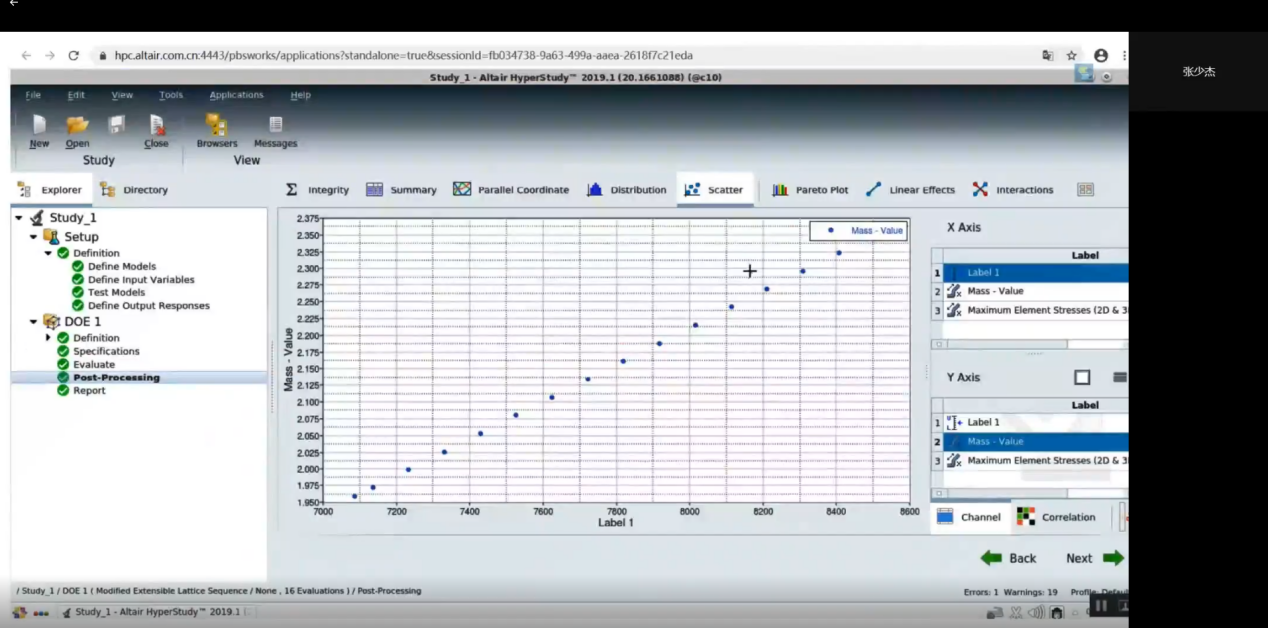The image size is (1268, 628).
Task: Open the Linear Effects tab
Action: (910, 189)
